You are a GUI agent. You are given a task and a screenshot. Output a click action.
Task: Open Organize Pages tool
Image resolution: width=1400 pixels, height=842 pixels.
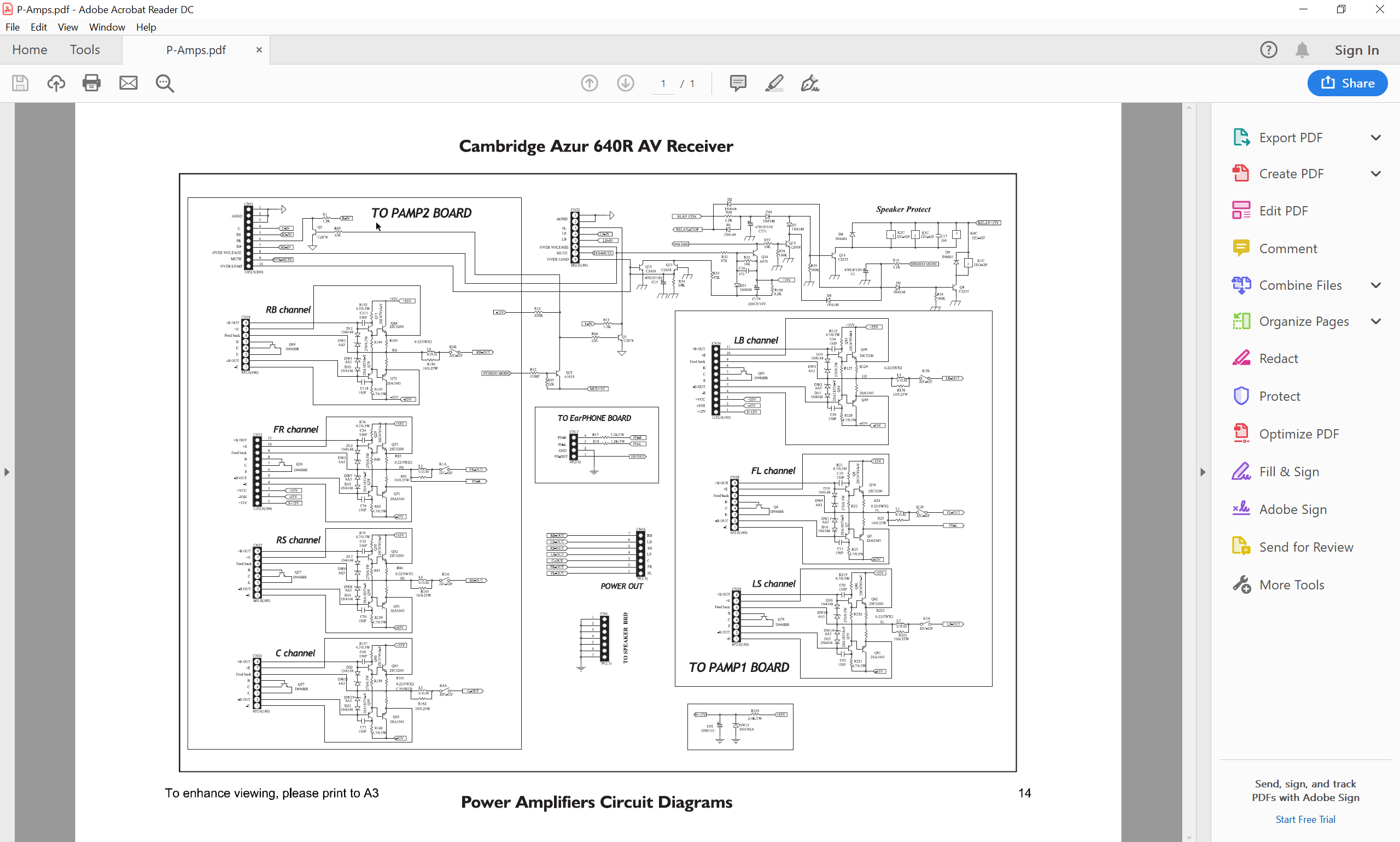pyautogui.click(x=1304, y=321)
